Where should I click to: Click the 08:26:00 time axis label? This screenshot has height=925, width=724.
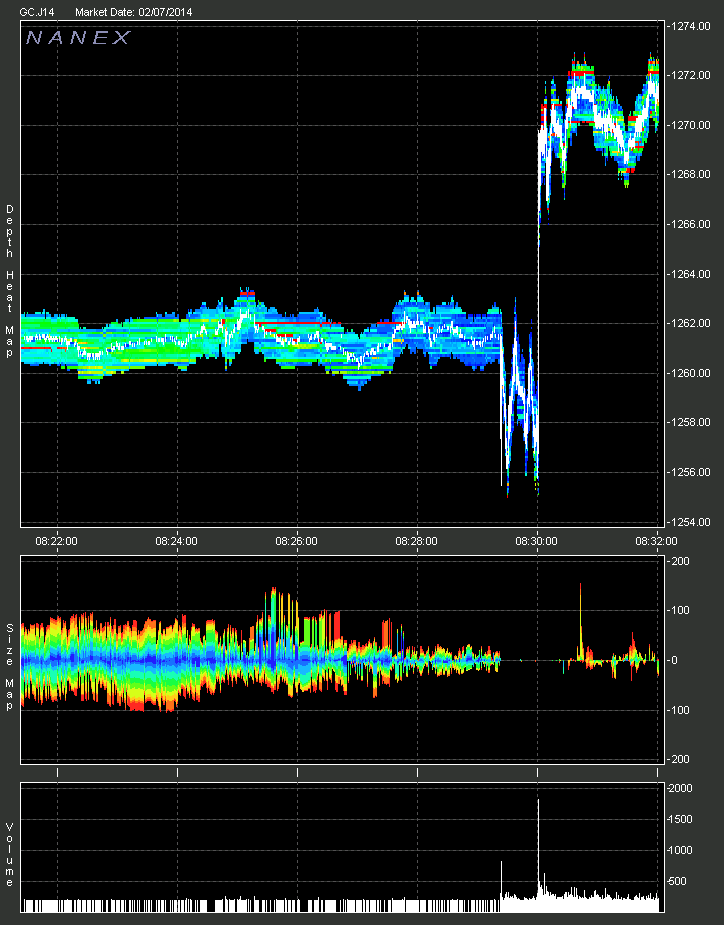coord(296,541)
